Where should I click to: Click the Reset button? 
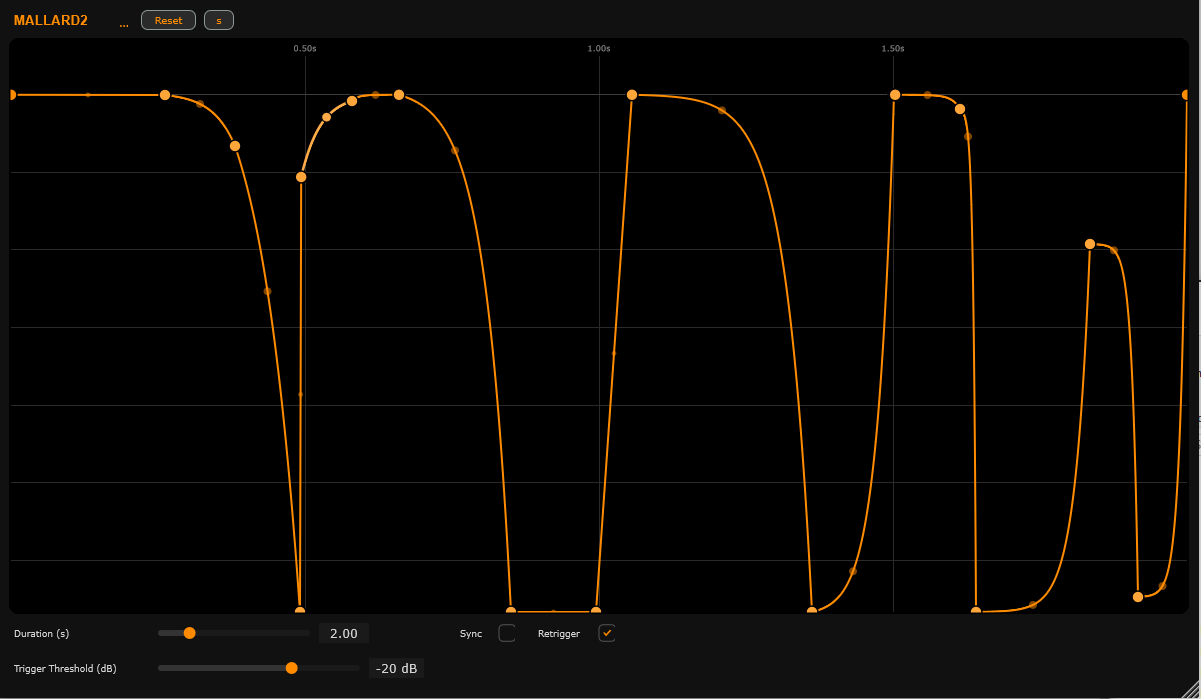[x=168, y=20]
